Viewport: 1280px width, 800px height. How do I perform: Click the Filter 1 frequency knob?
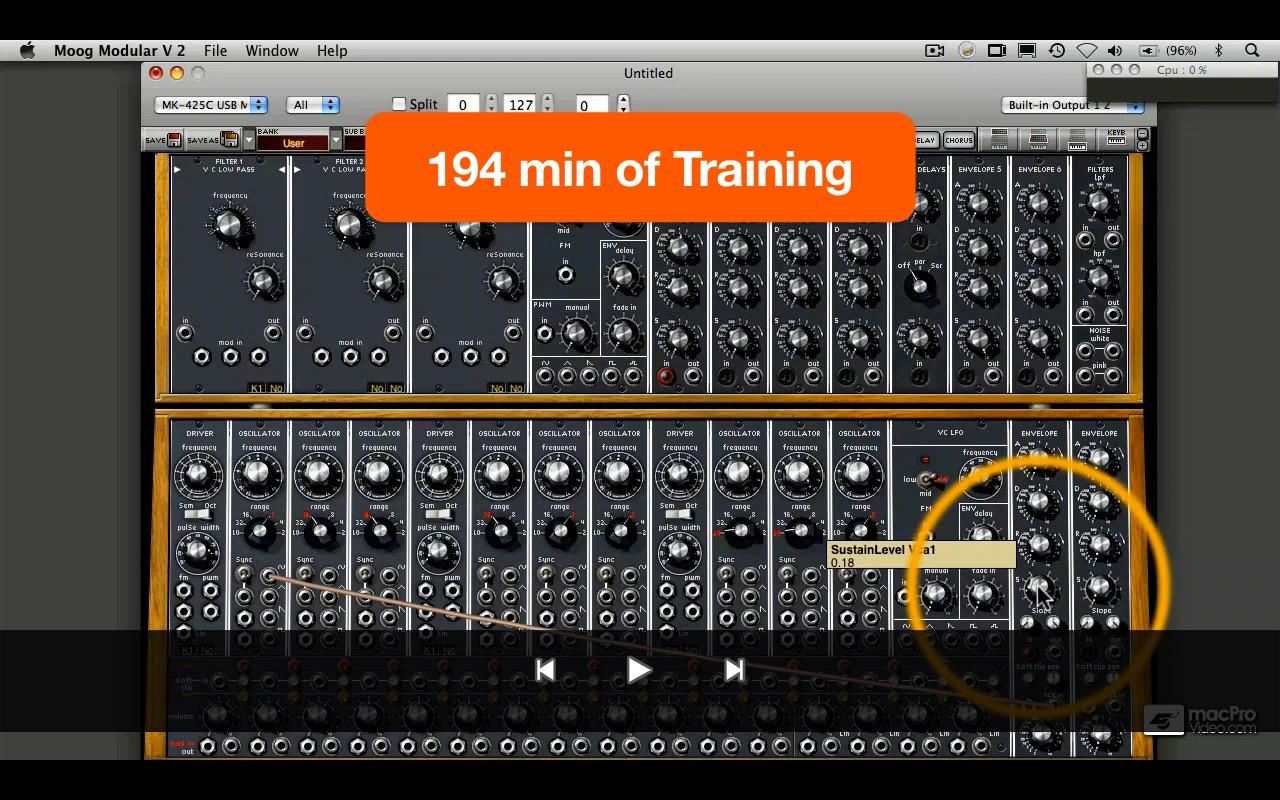[x=229, y=224]
